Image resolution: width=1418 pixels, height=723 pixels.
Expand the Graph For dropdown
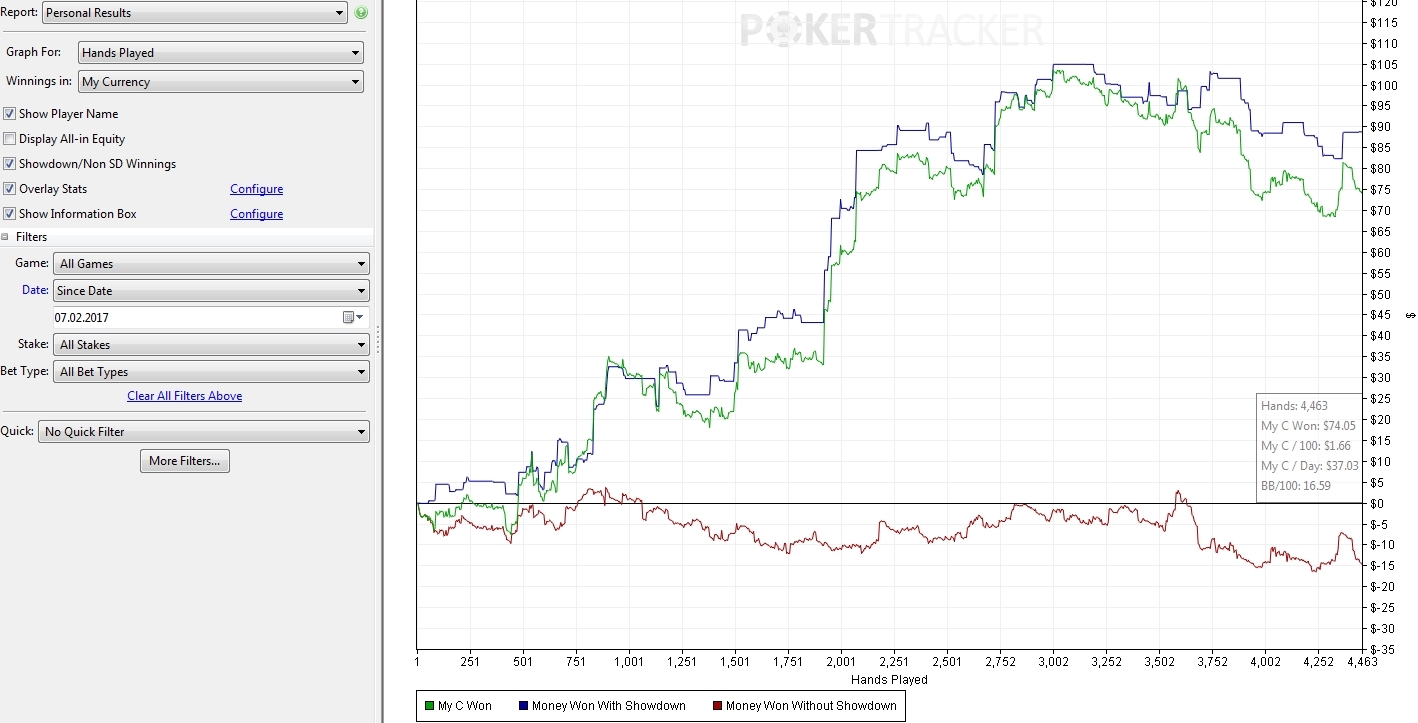pyautogui.click(x=221, y=53)
